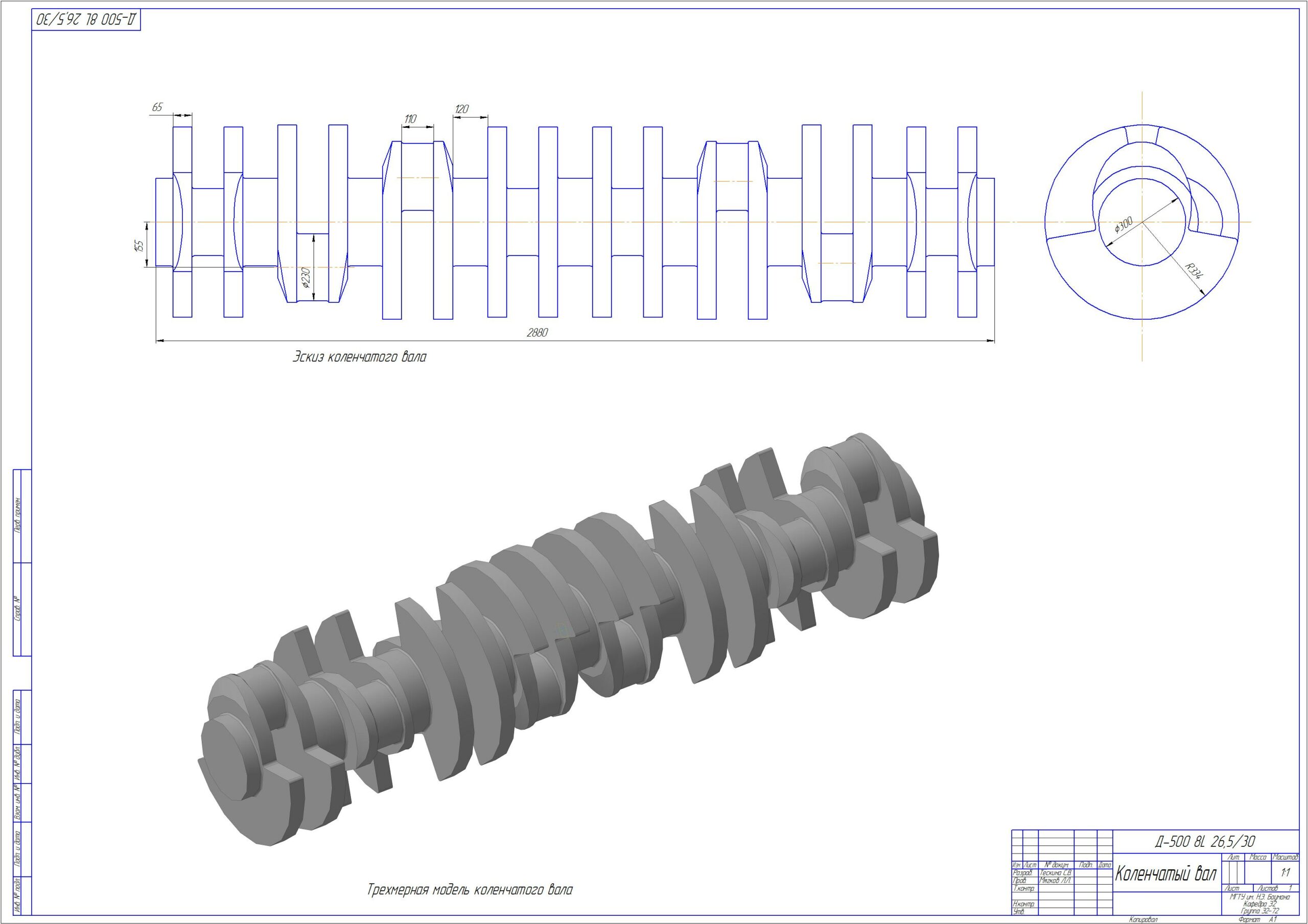Screen dimensions: 1308x924
Task: Select the circular crankshaft end view
Action: (1142, 222)
